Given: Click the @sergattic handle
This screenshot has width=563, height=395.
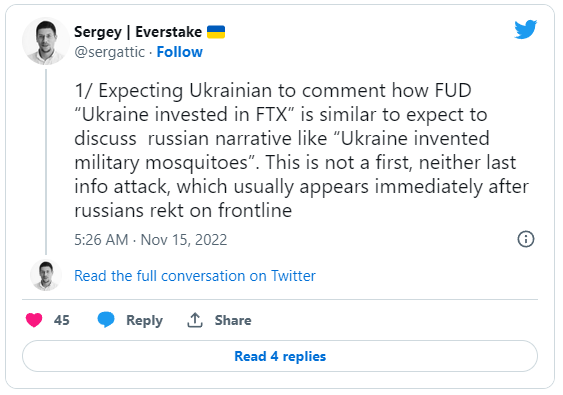Looking at the screenshot, I should [x=110, y=52].
